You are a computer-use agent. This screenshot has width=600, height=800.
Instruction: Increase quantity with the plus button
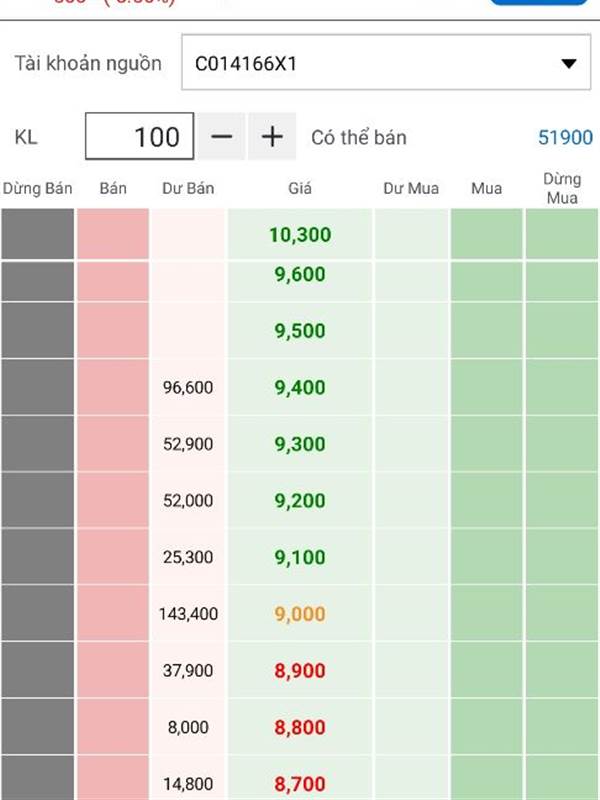click(272, 136)
